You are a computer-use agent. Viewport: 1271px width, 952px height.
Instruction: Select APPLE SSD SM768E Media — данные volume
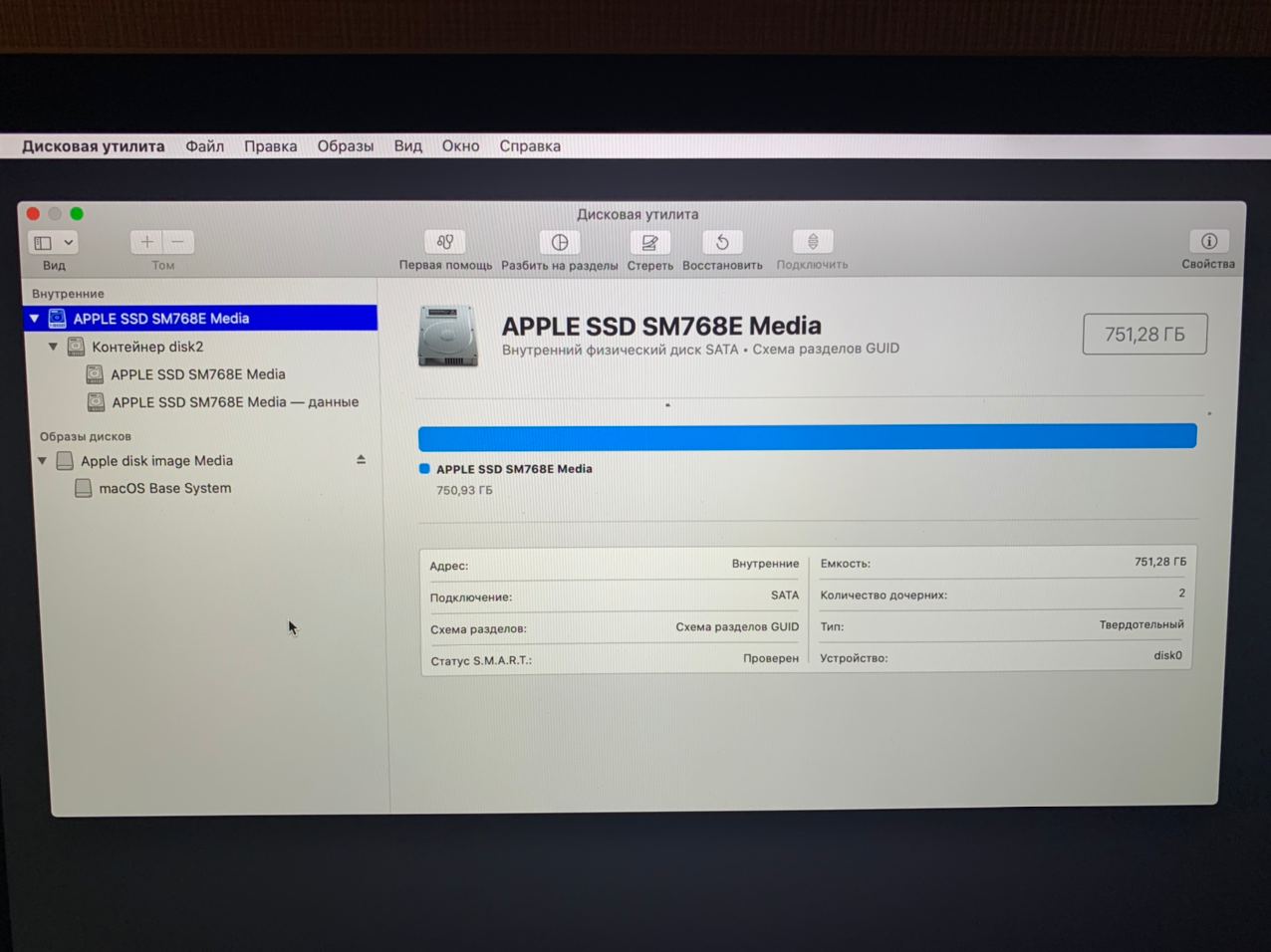235,402
